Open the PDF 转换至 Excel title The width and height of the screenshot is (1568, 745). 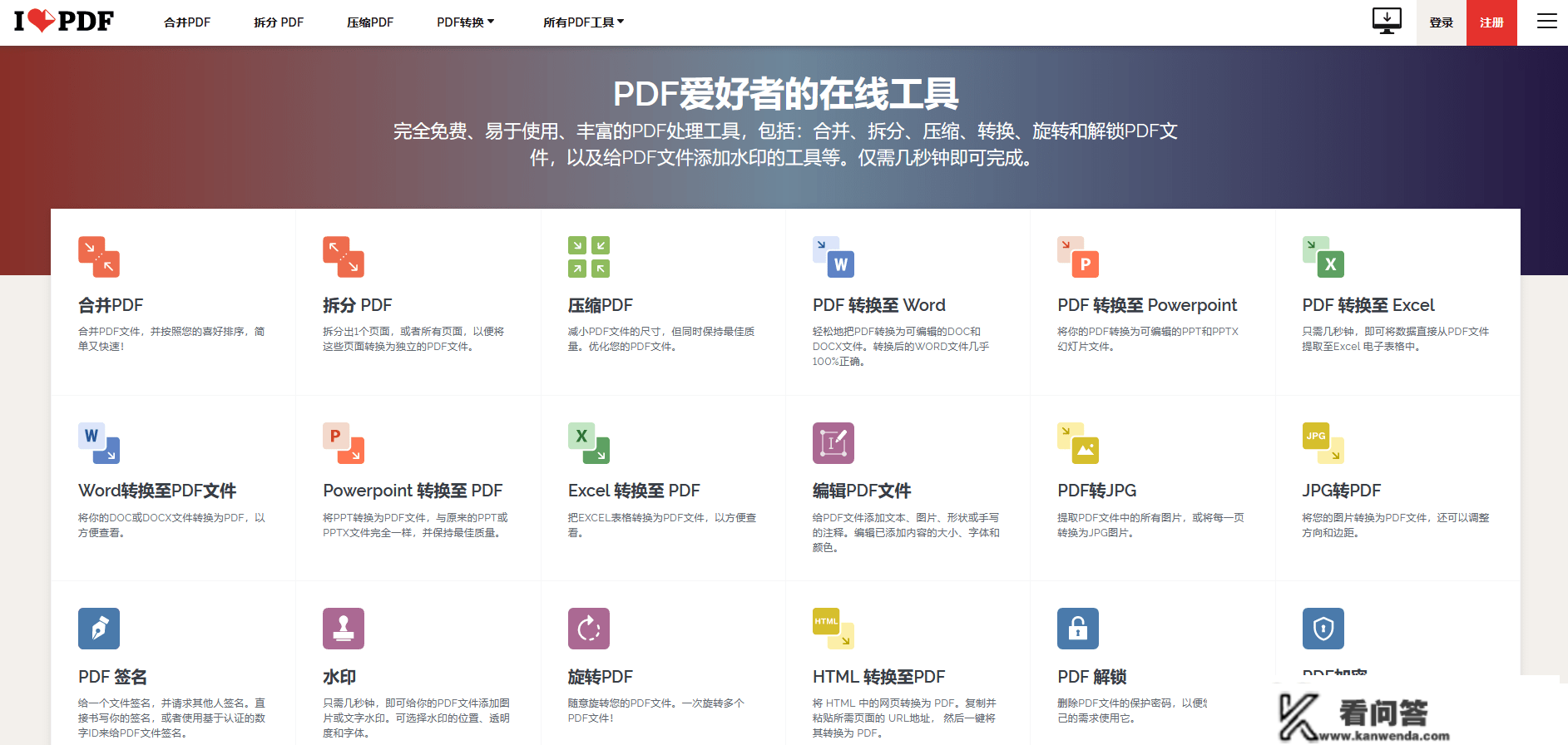[1368, 305]
